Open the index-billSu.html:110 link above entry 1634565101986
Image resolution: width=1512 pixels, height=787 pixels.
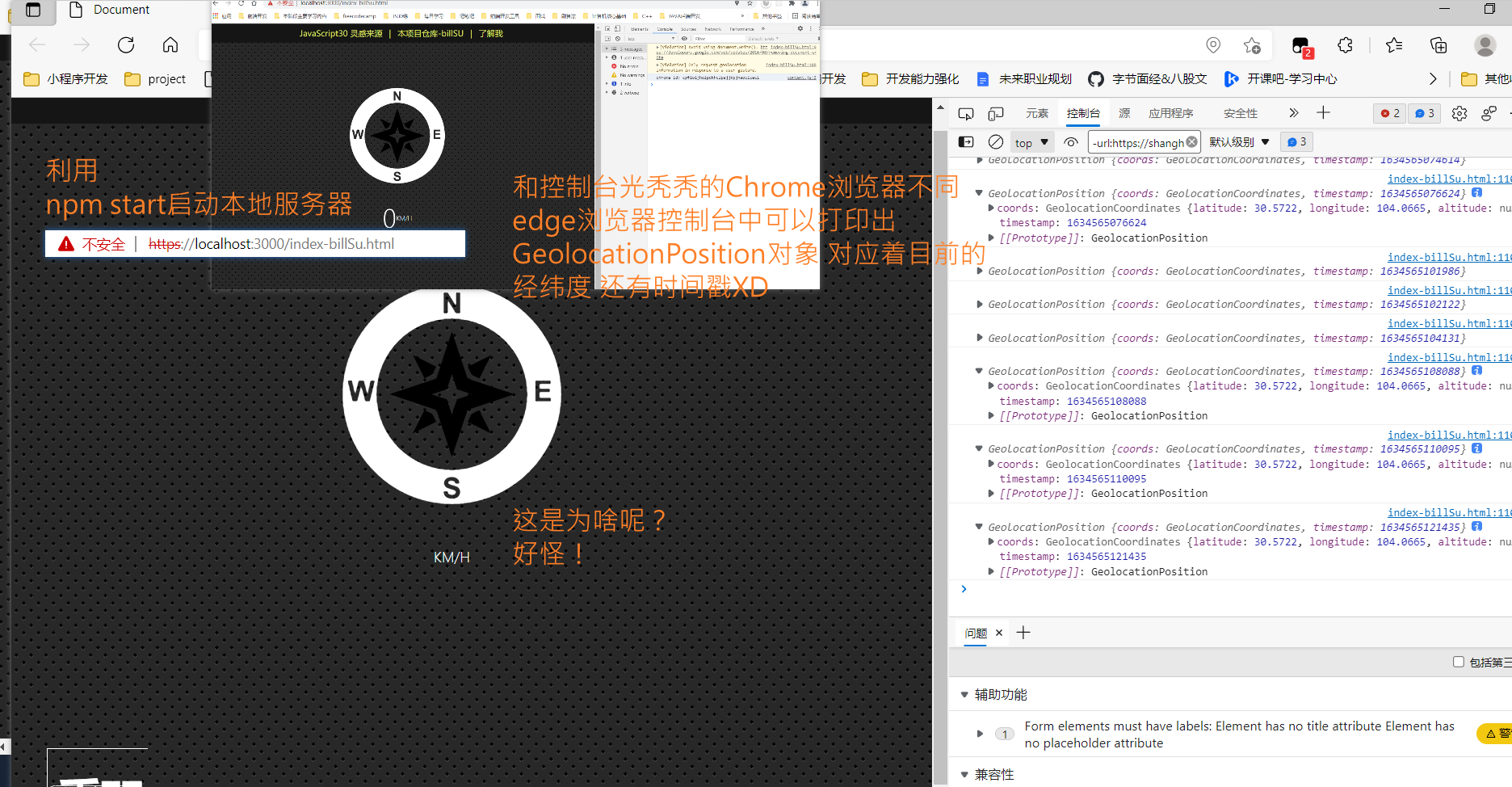(1450, 257)
